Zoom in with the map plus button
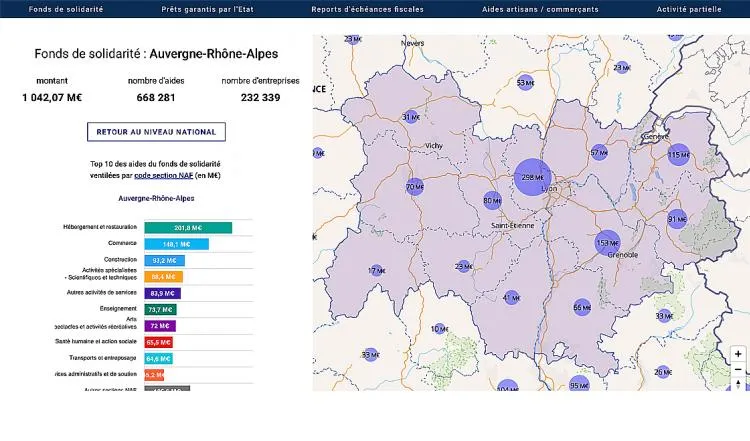Viewport: 750px width, 441px height. point(738,354)
